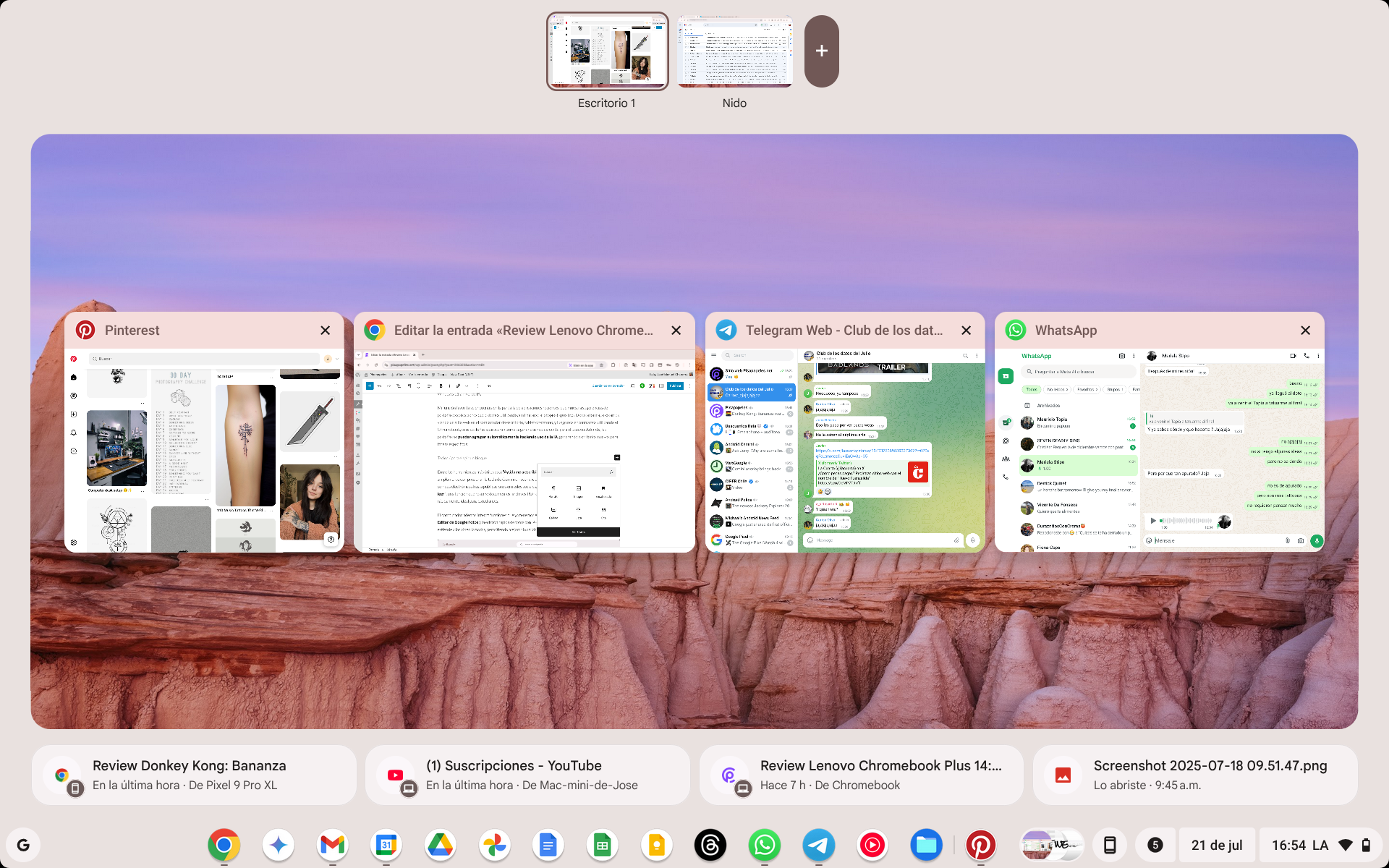Open Review Lenovo Chromebook Plus 14 suggestion
This screenshot has width=1389, height=868.
[862, 775]
